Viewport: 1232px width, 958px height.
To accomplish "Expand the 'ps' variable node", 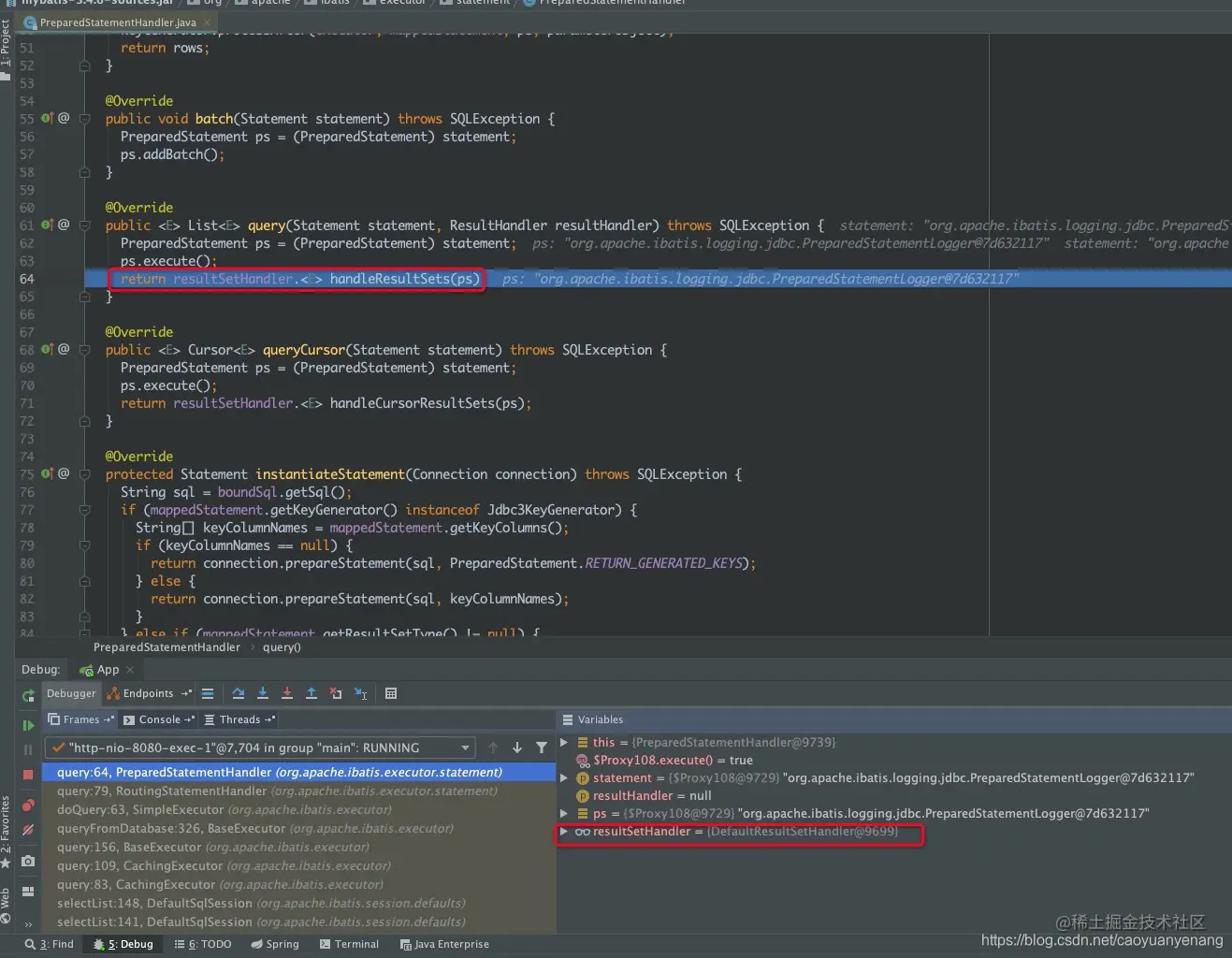I will click(x=564, y=813).
